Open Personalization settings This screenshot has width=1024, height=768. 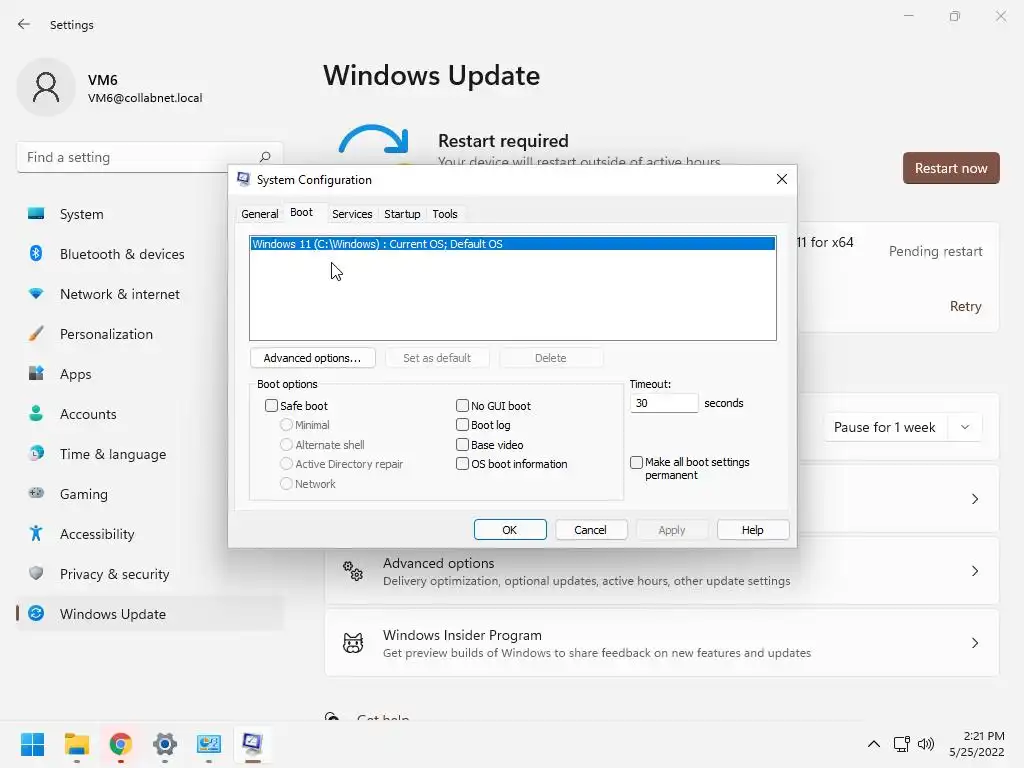pos(150,334)
